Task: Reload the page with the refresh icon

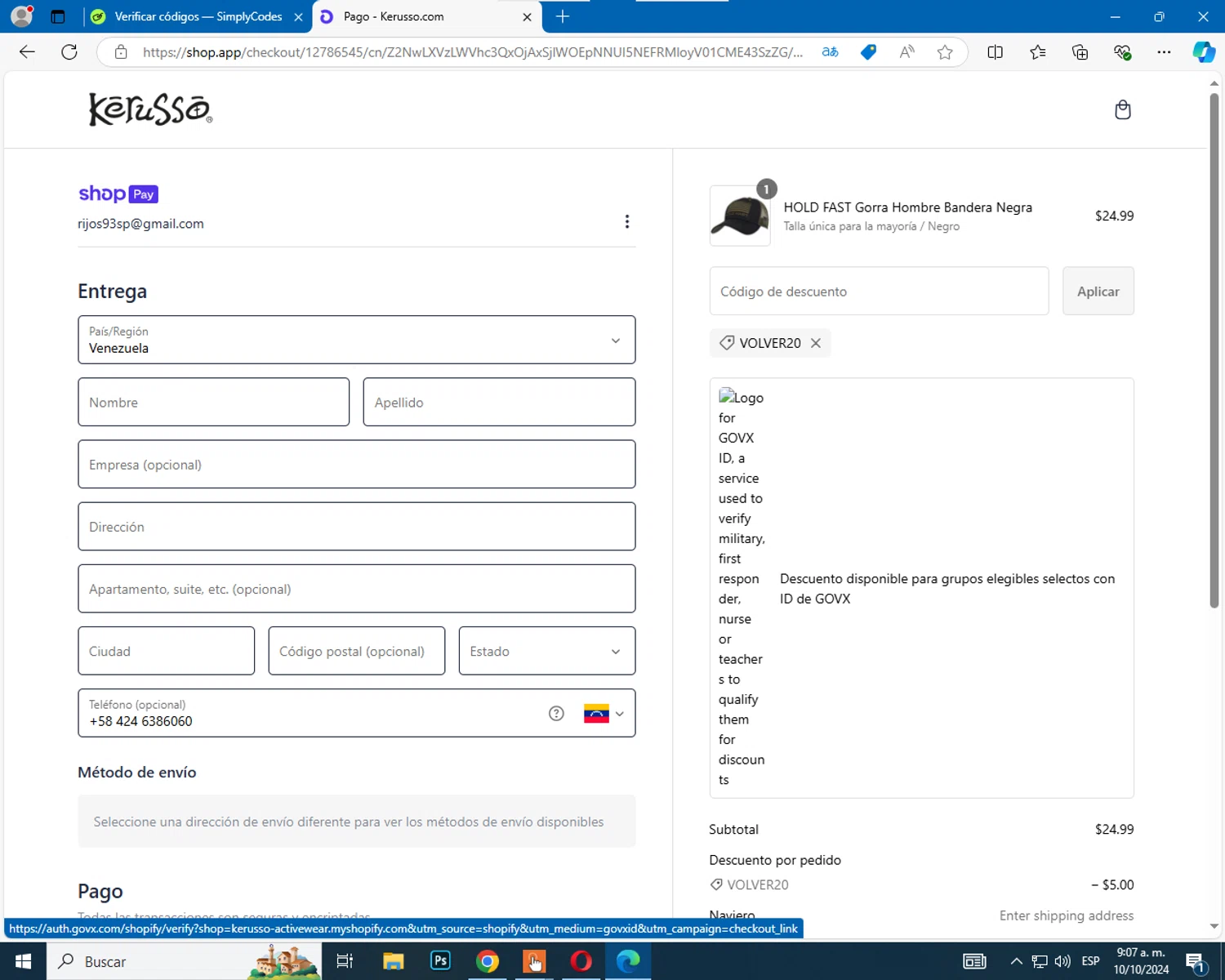Action: (69, 52)
